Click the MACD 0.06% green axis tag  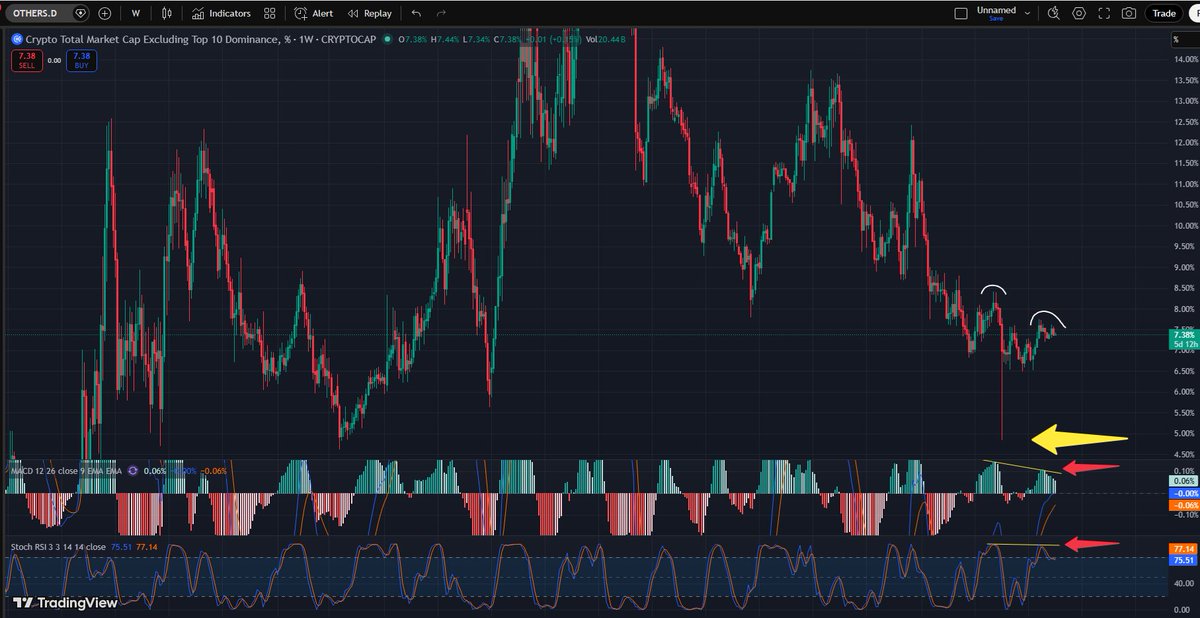tap(1183, 481)
